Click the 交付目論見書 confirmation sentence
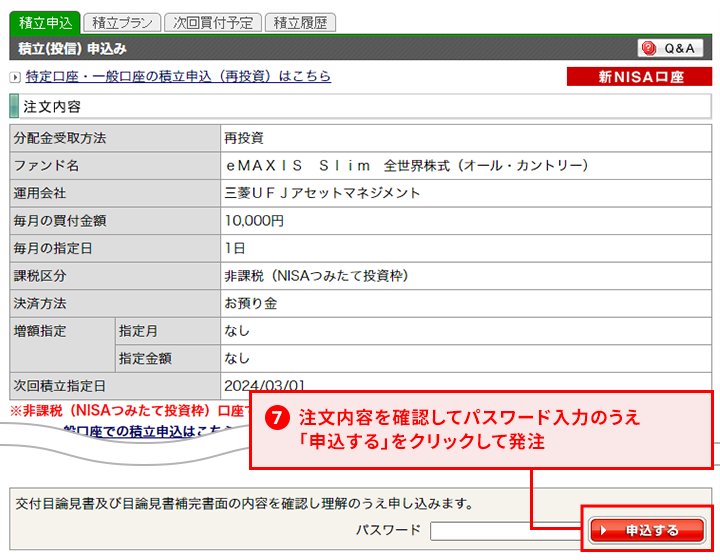 pos(245,504)
